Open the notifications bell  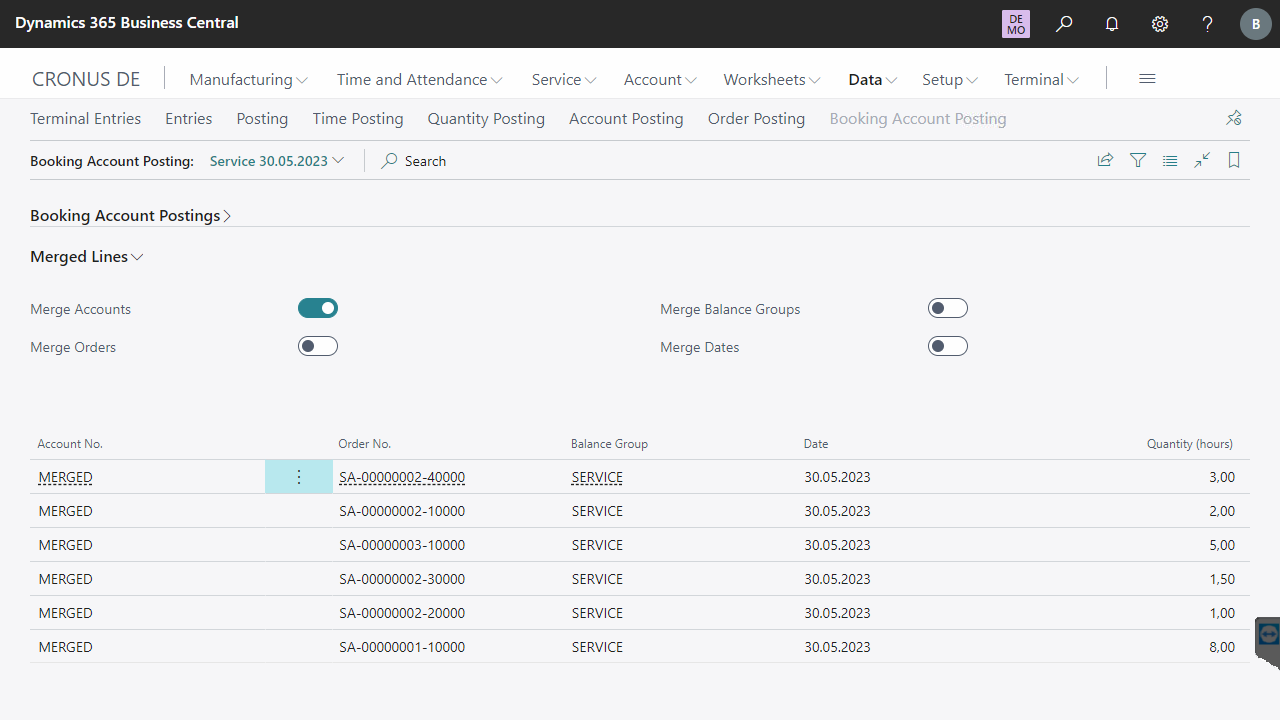pos(1112,24)
